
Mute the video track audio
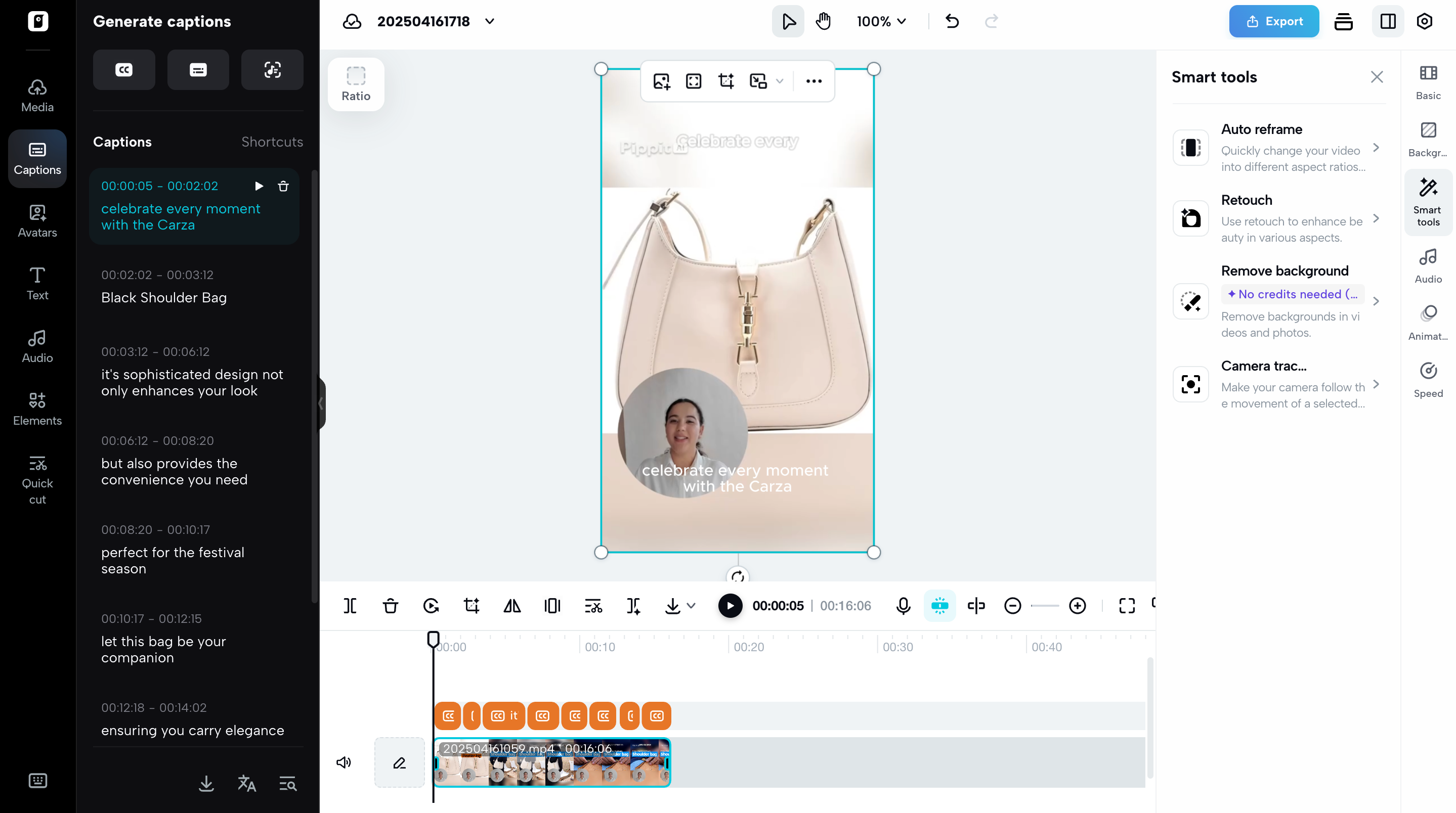click(x=344, y=762)
